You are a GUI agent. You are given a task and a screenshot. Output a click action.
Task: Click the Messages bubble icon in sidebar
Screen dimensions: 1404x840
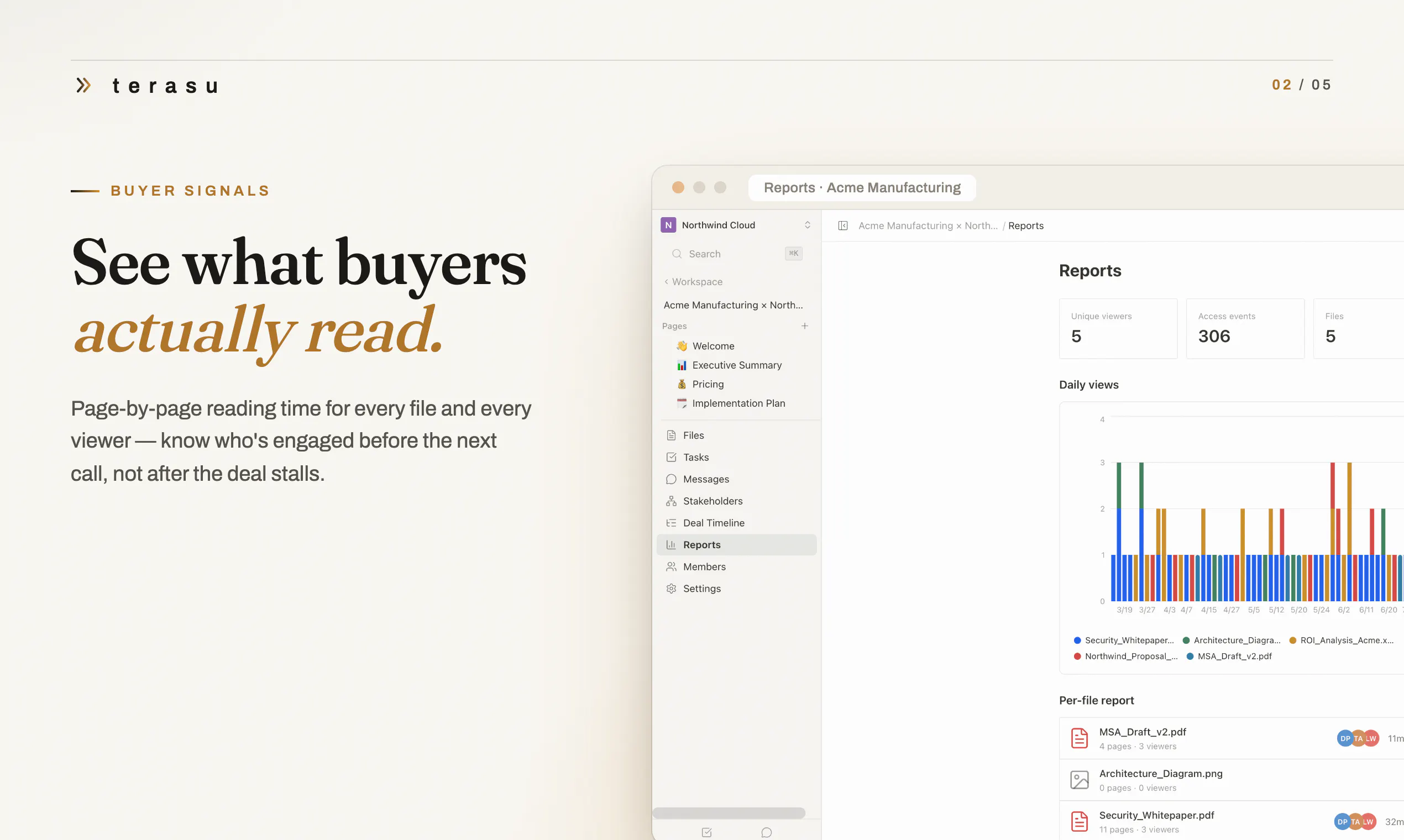pyautogui.click(x=672, y=480)
